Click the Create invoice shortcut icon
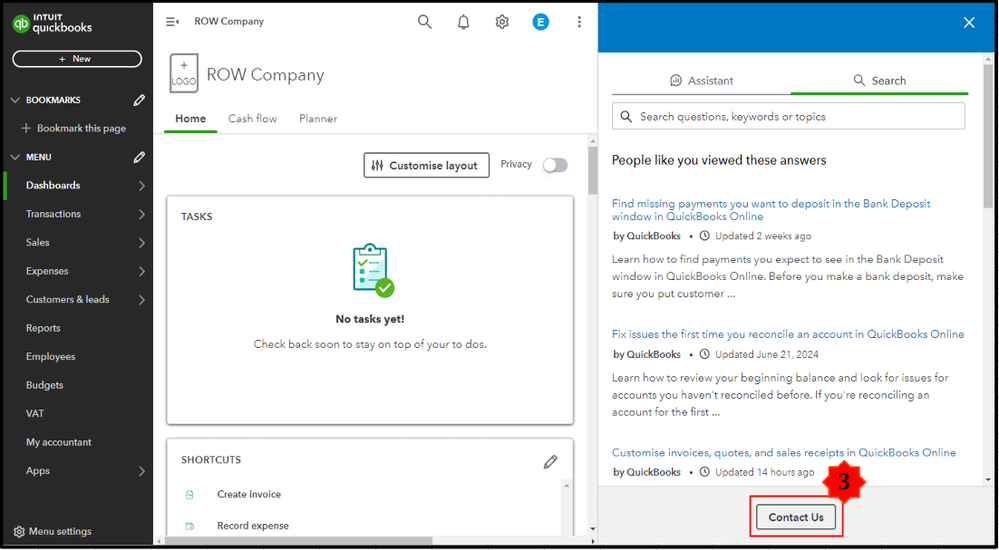999x550 pixels. click(189, 495)
